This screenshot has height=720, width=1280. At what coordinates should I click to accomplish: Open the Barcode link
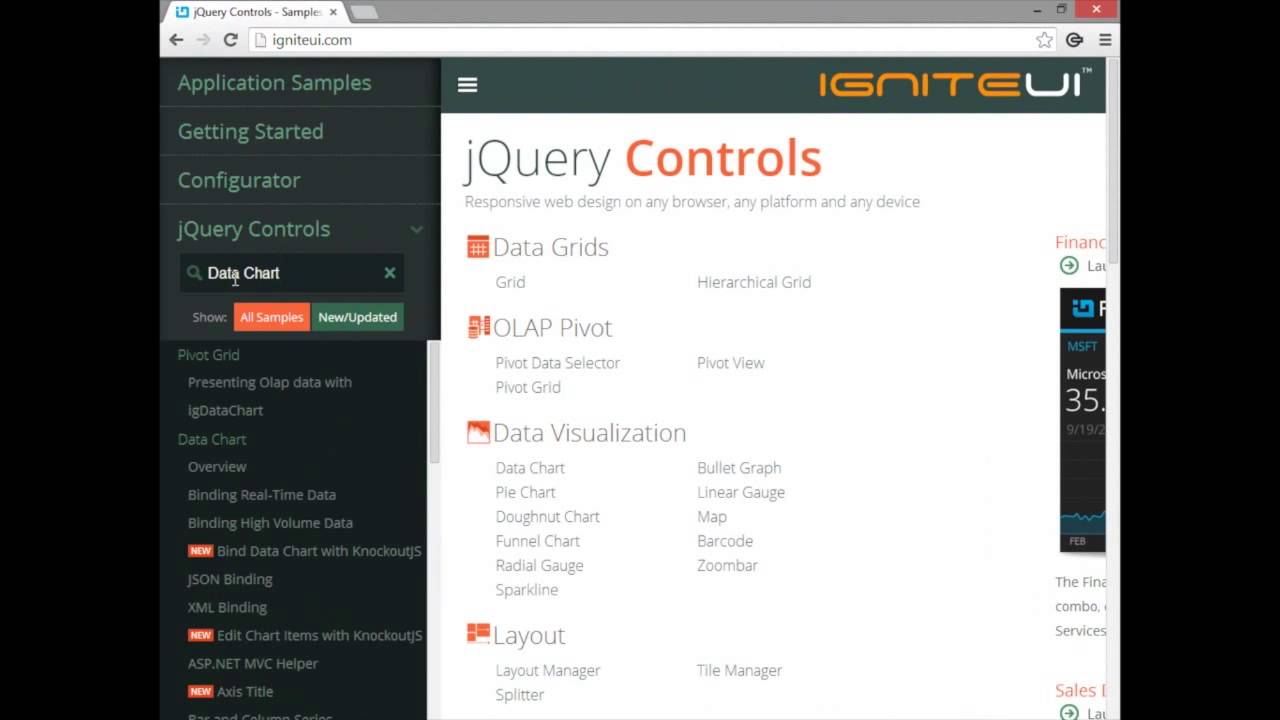[x=725, y=541]
